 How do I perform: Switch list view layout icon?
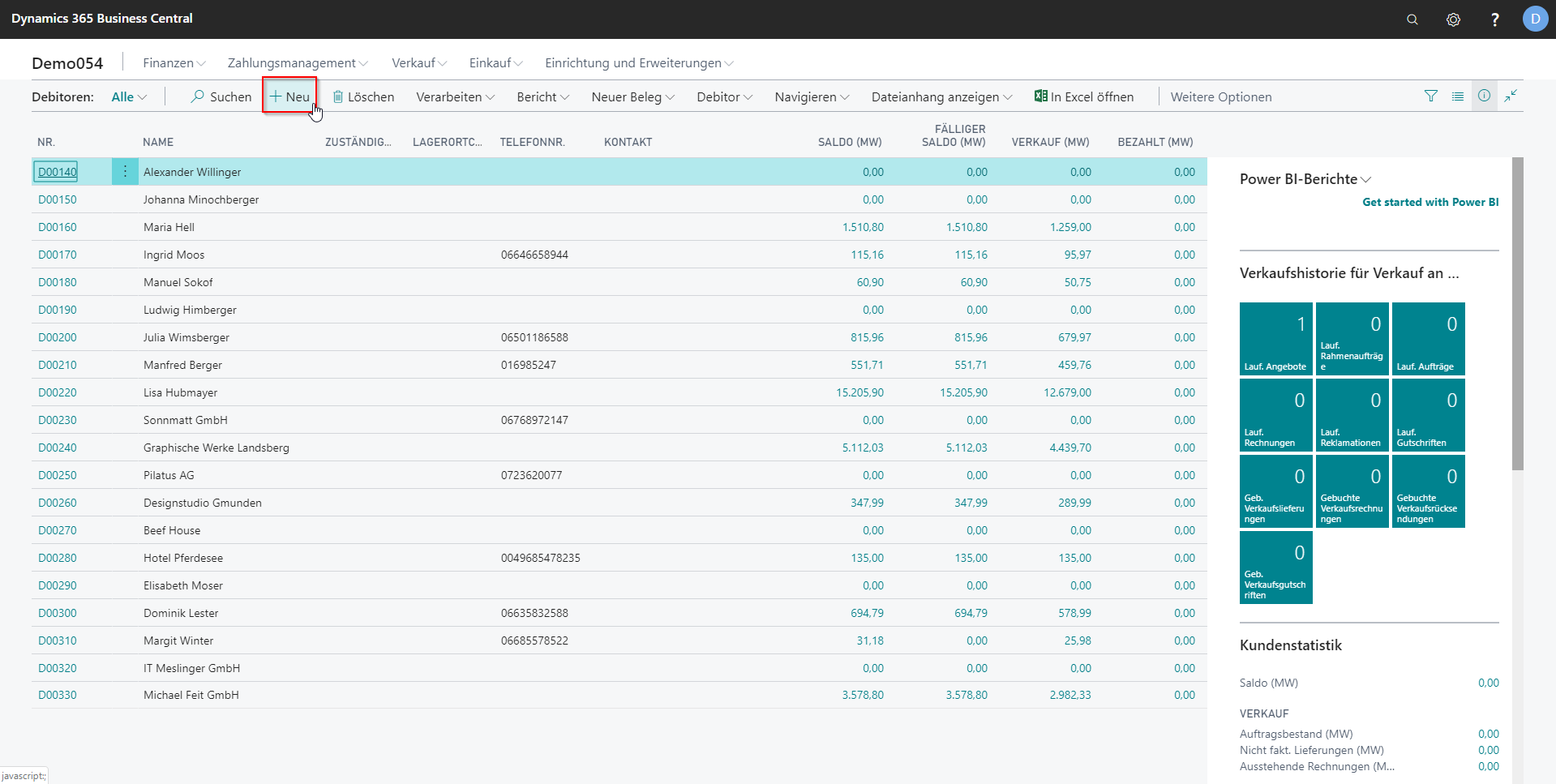tap(1458, 96)
